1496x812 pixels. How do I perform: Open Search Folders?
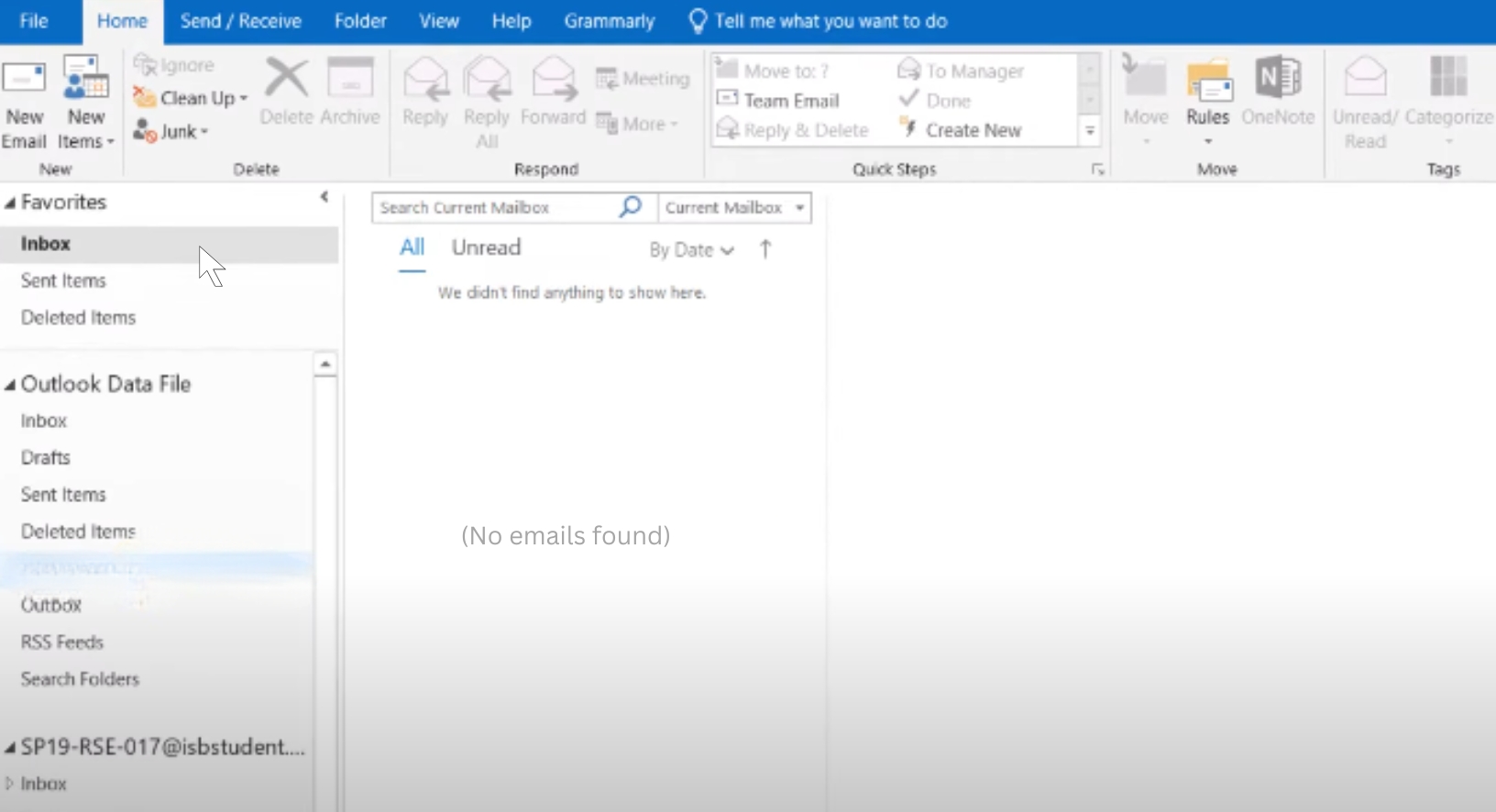click(x=80, y=678)
